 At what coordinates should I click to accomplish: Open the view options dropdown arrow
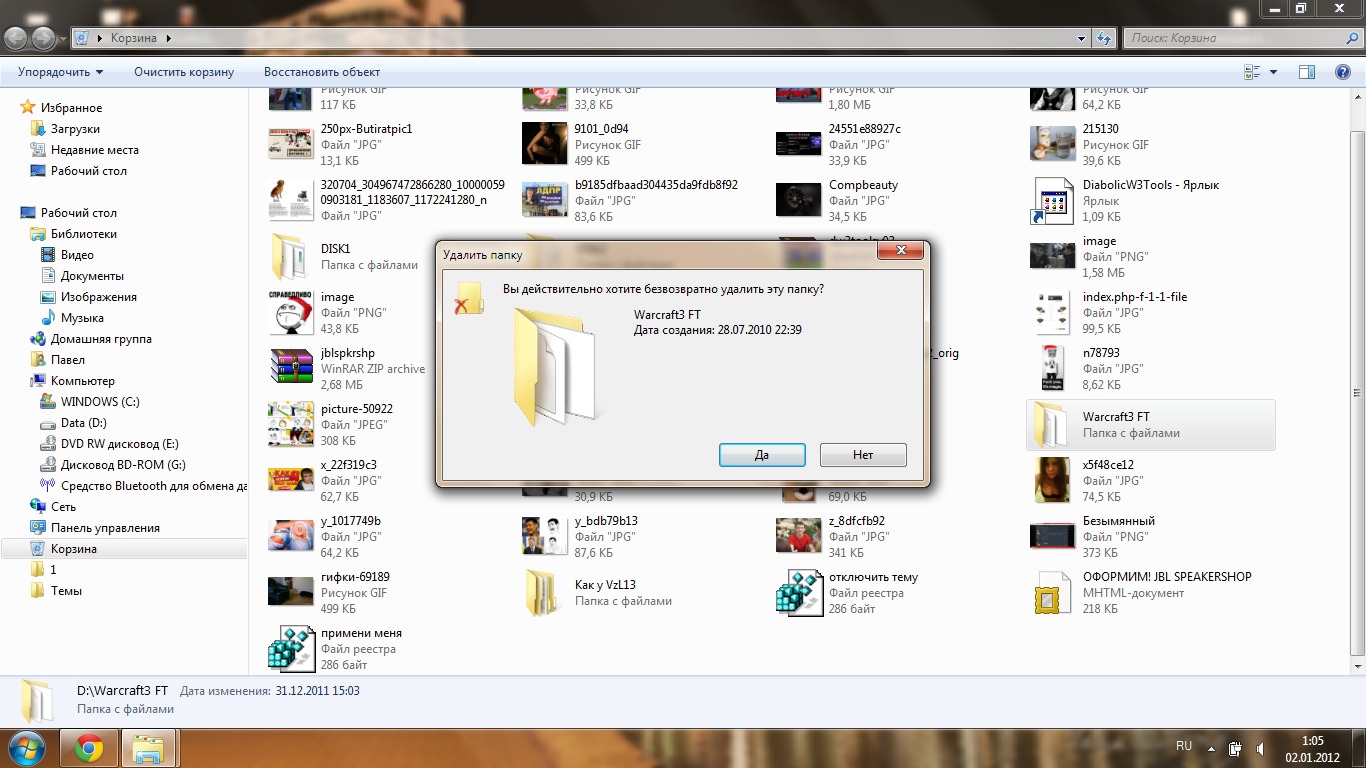1273,72
